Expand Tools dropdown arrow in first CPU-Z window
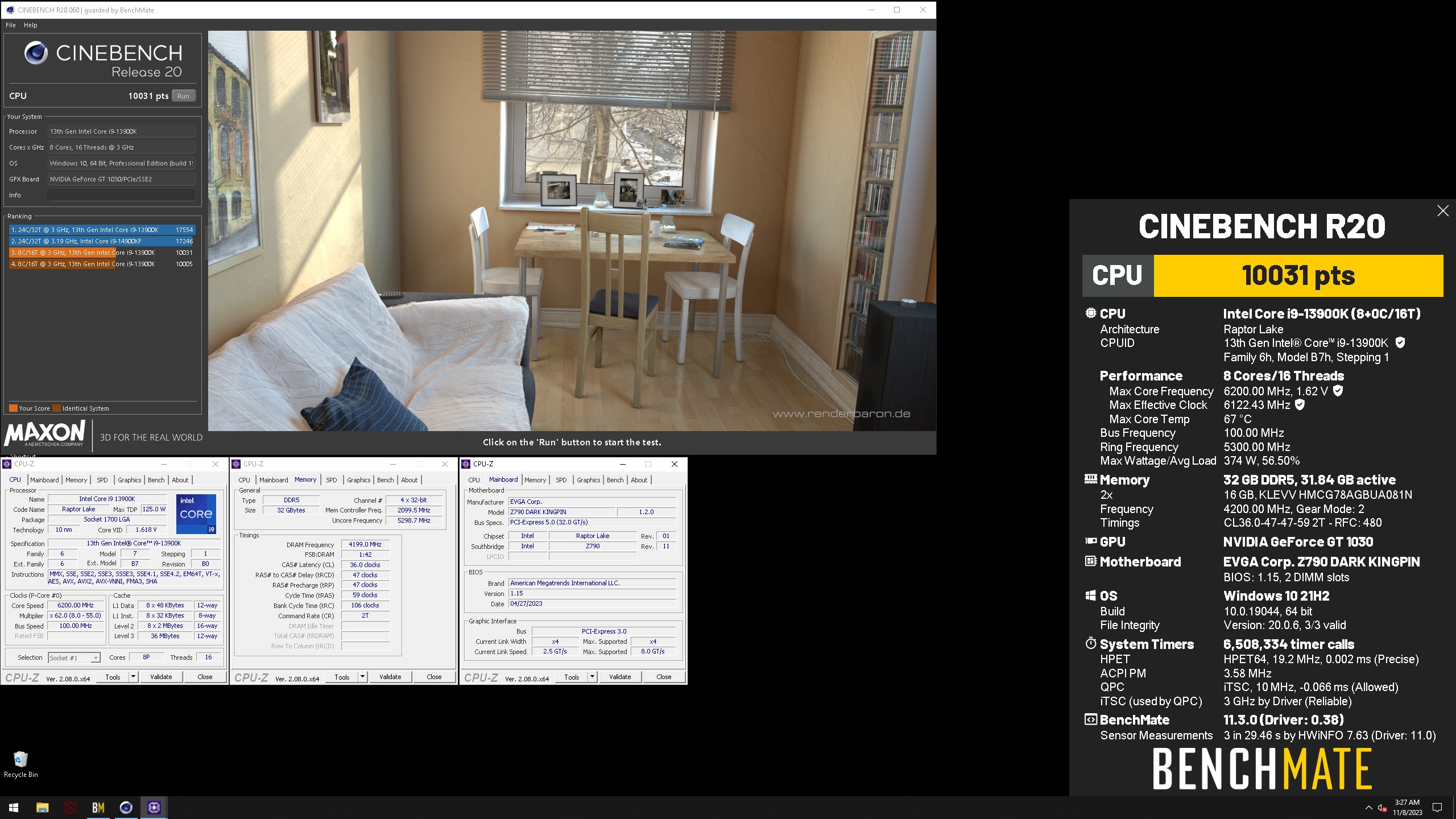 pos(134,677)
